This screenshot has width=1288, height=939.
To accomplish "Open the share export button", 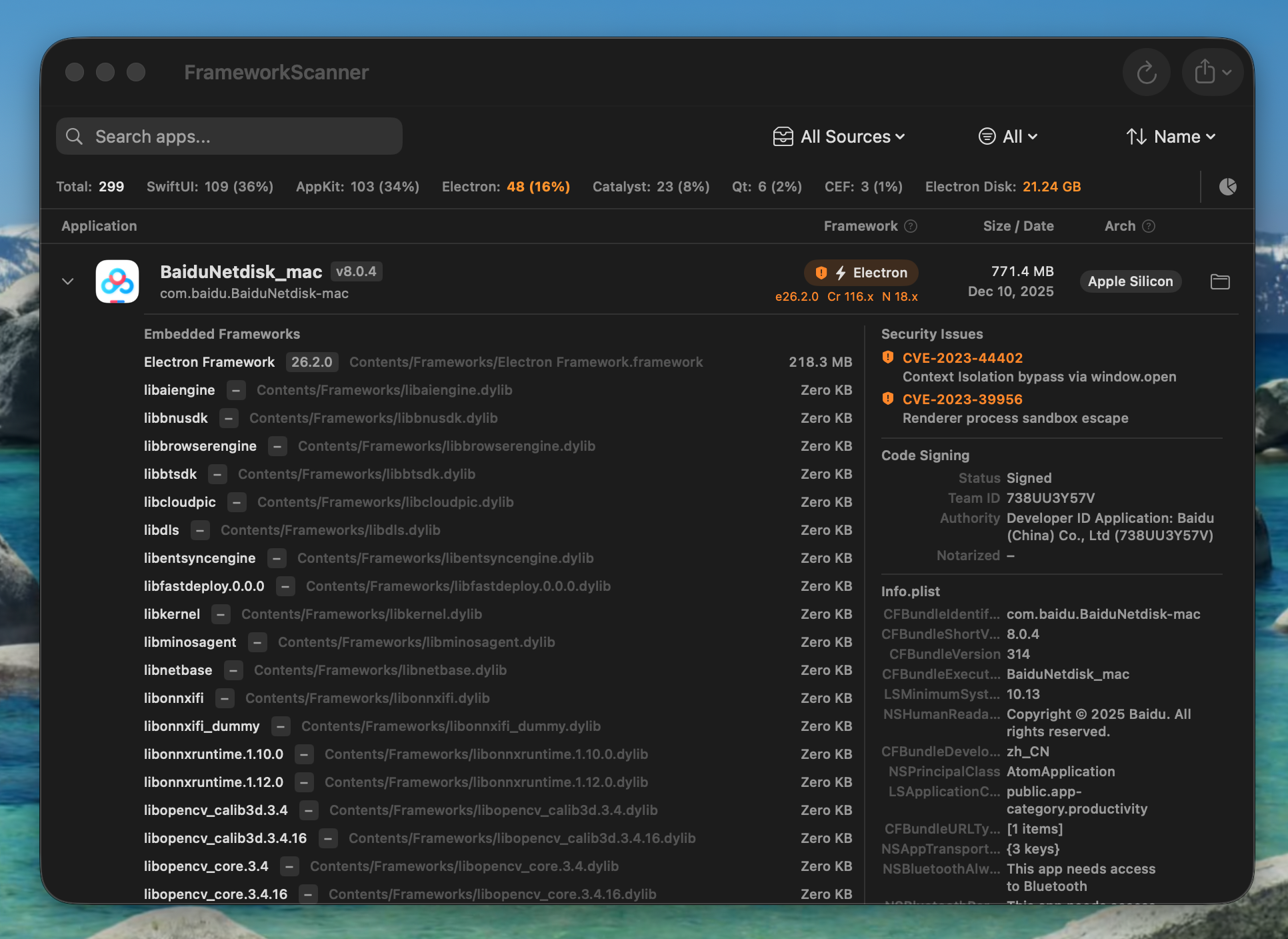I will coord(1212,72).
